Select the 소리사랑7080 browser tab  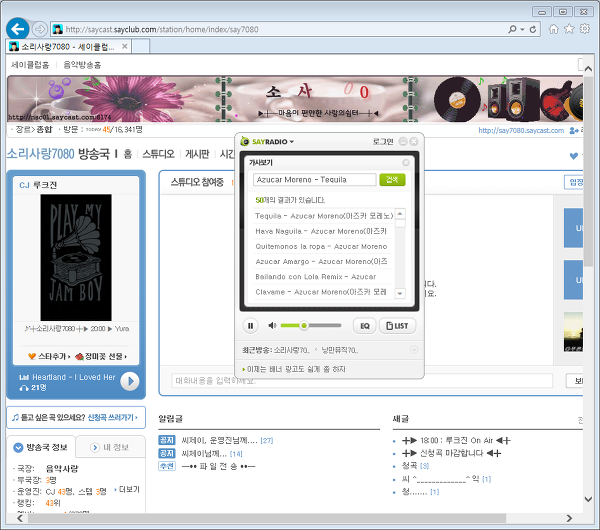pos(69,47)
